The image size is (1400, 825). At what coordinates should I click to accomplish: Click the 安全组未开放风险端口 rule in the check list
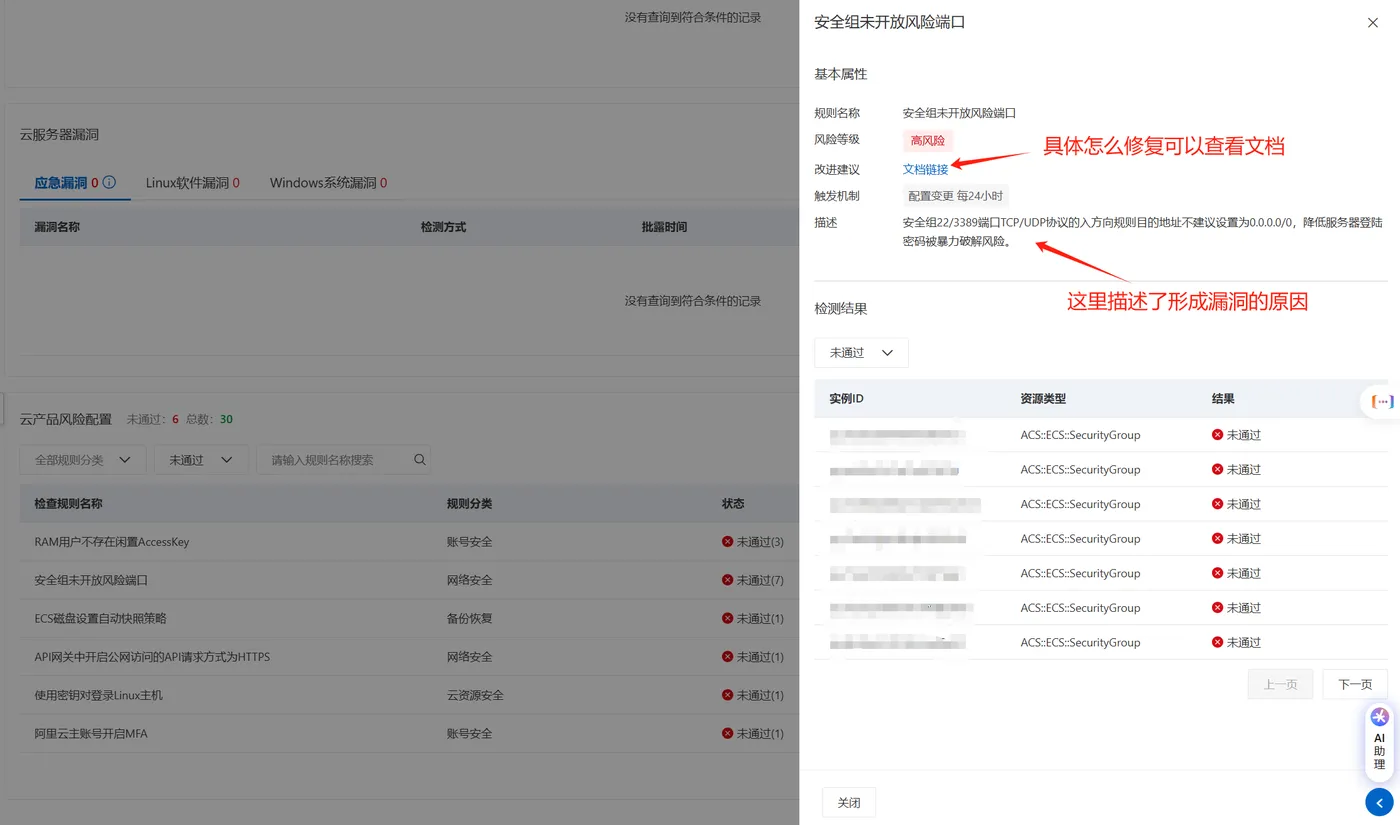[91, 580]
